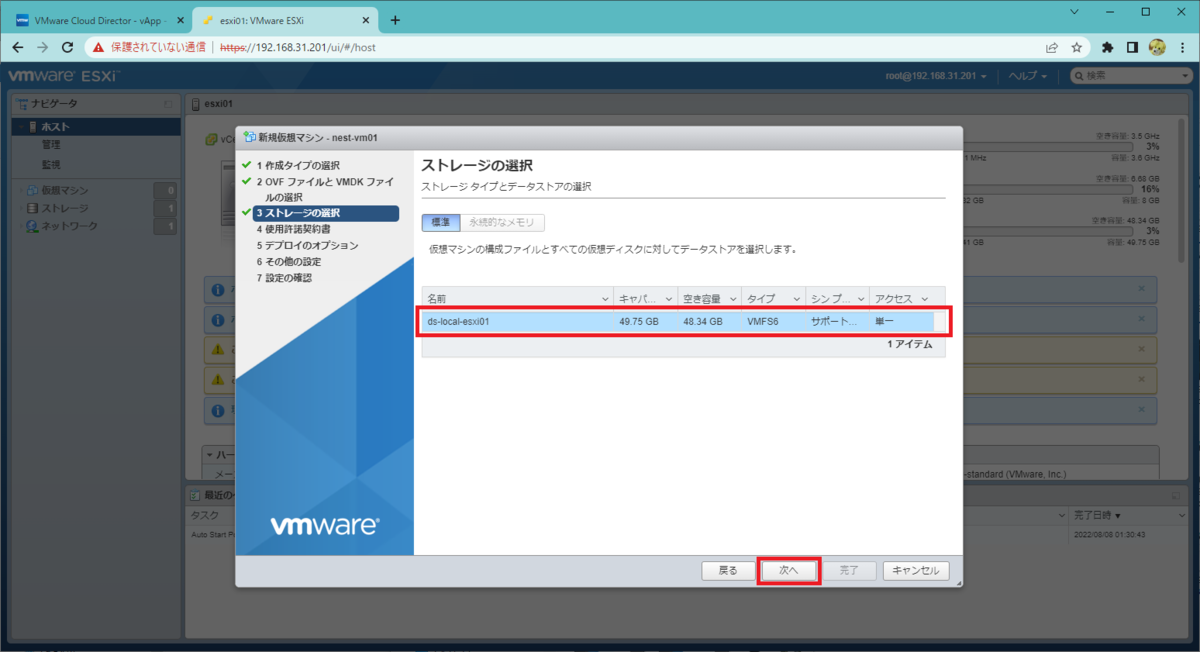Select ホスト in the navigator
The image size is (1200, 652).
tap(96, 126)
